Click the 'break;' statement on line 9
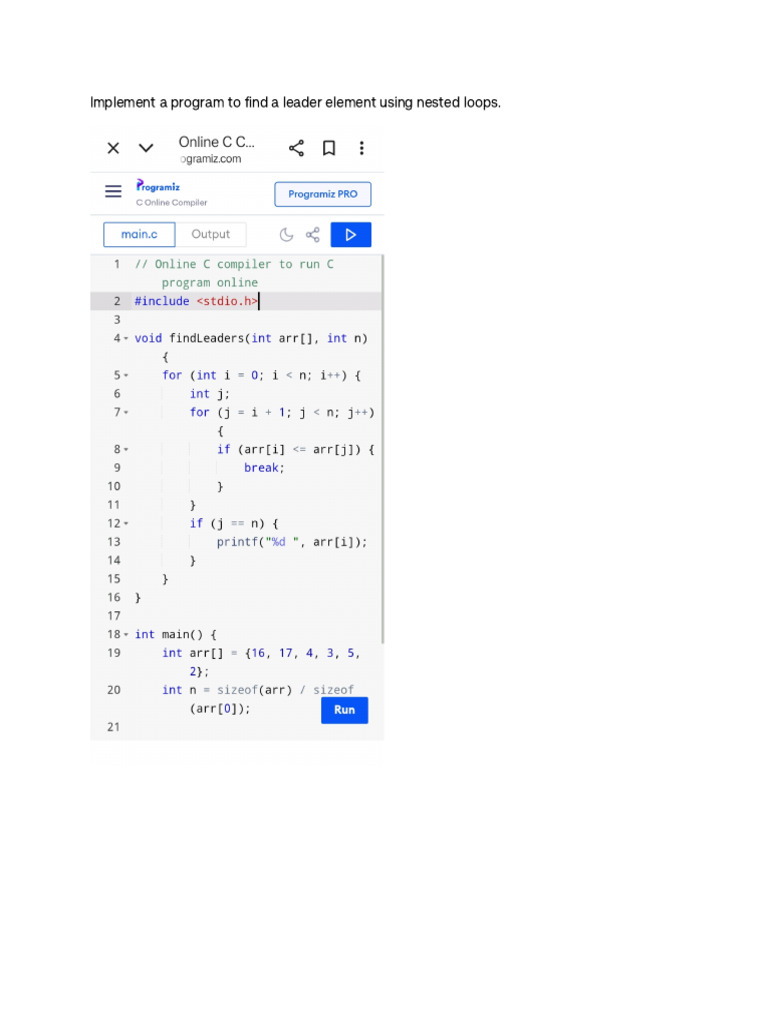 264,468
